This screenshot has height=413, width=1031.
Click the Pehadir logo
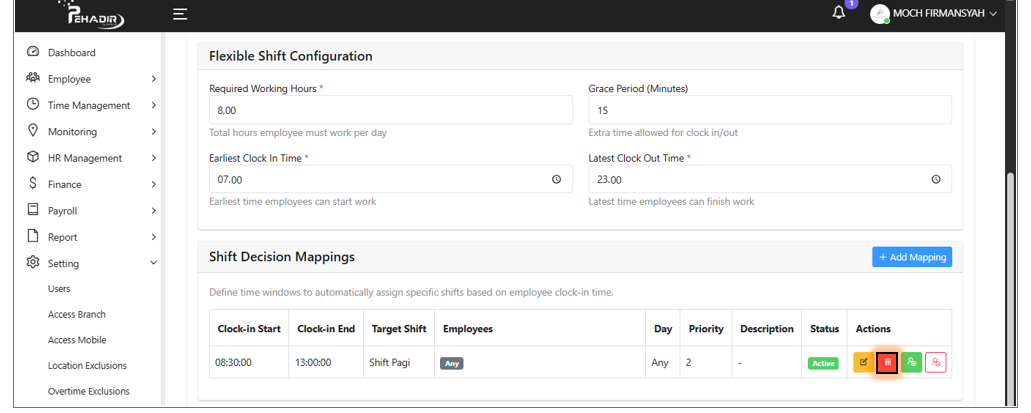tap(97, 15)
